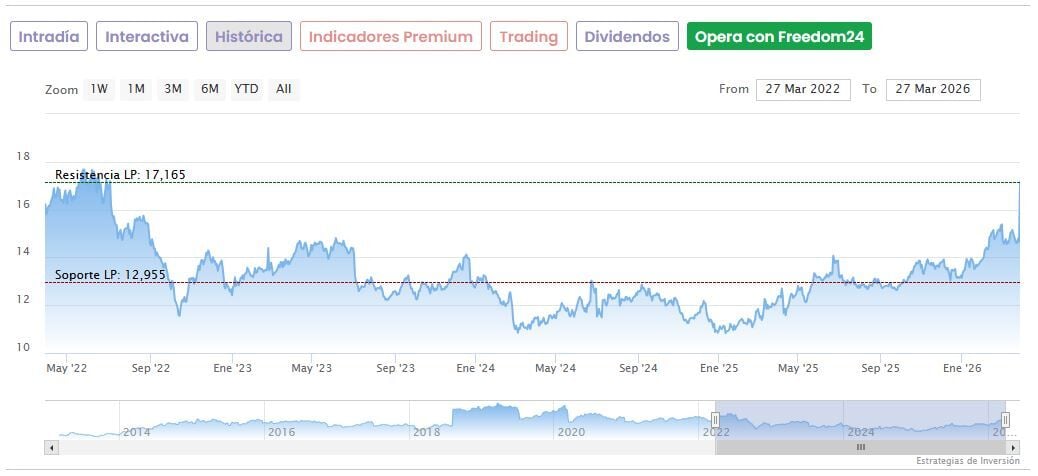Open the Interactiva chart tab
This screenshot has height=476, width=1038.
click(x=147, y=37)
